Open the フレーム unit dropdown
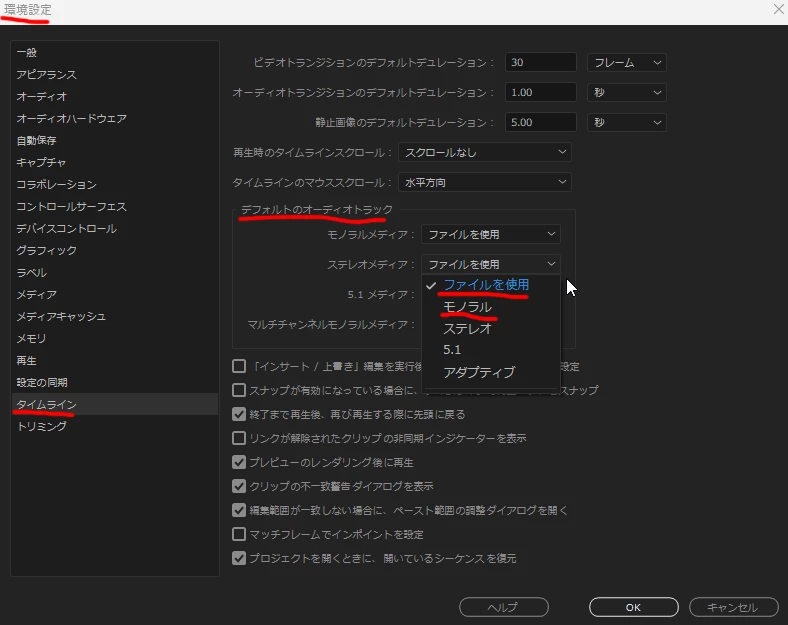 click(627, 62)
